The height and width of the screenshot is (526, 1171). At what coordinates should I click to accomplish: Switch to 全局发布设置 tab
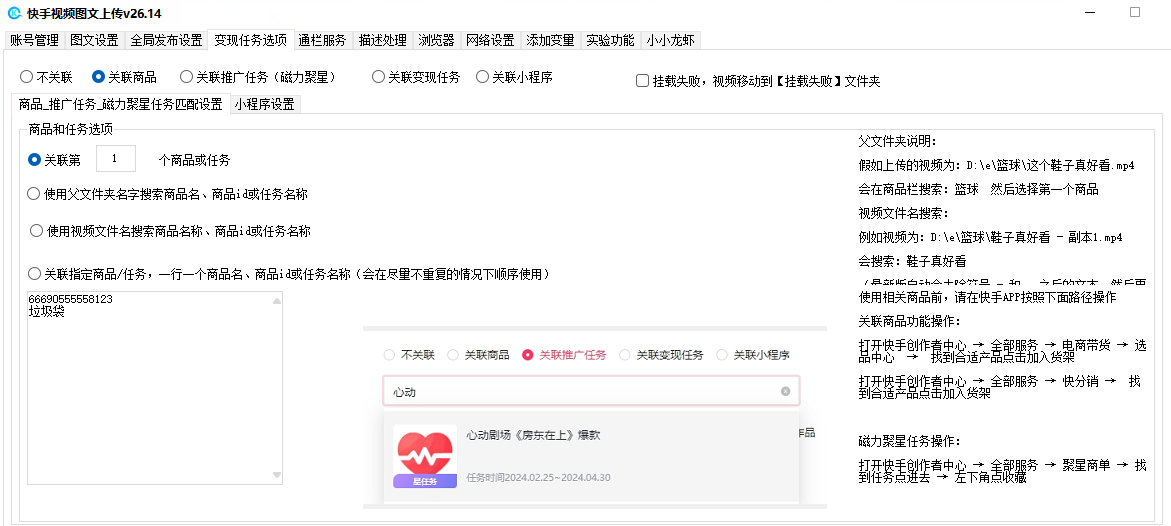[x=167, y=40]
